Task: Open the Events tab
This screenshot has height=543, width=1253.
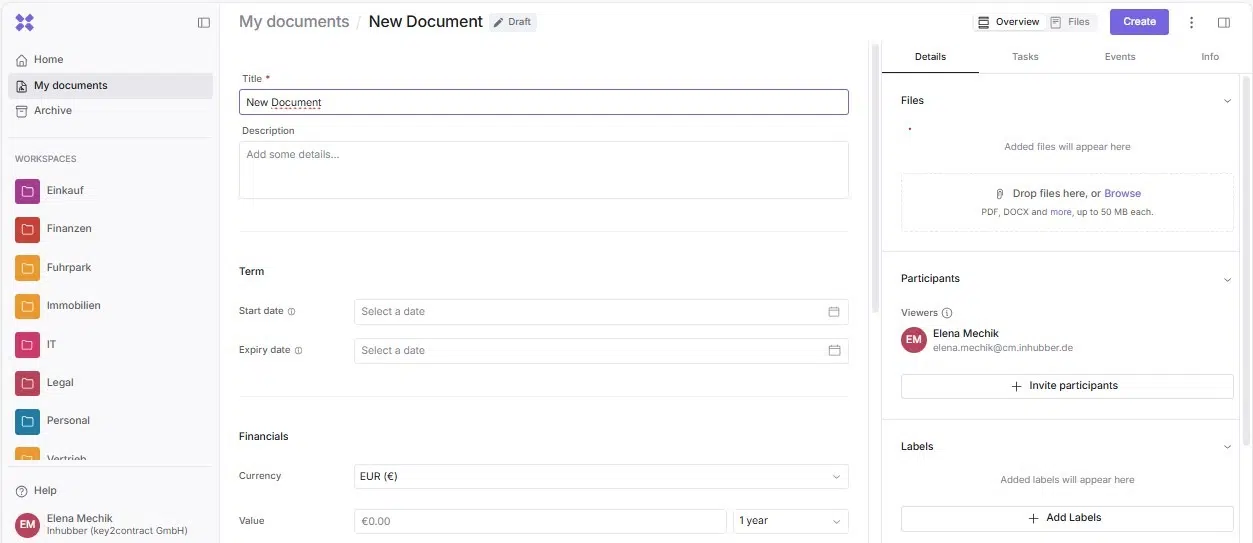Action: pos(1120,57)
